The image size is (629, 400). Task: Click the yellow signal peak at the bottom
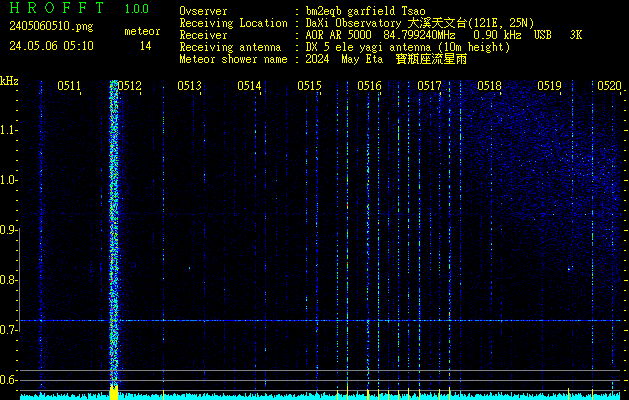[x=113, y=392]
